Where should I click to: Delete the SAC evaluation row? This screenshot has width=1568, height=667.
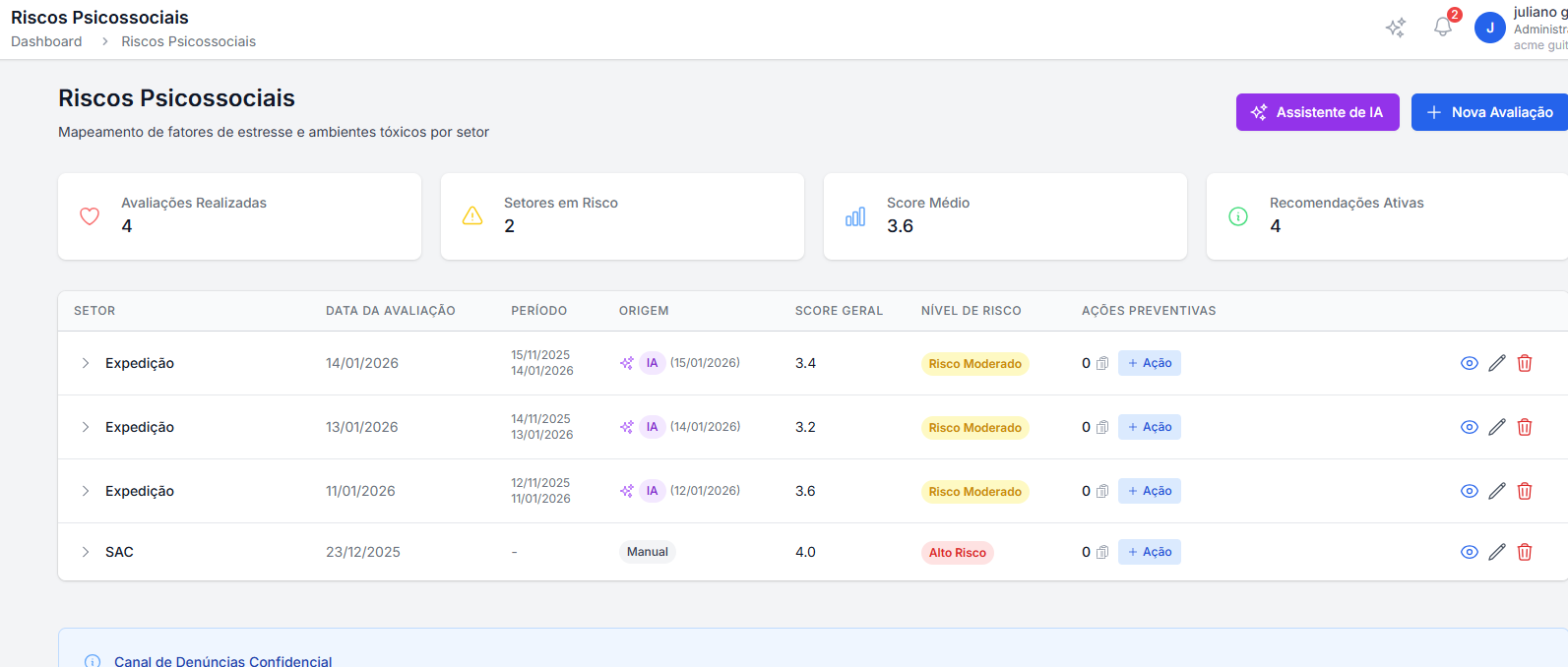point(1525,552)
